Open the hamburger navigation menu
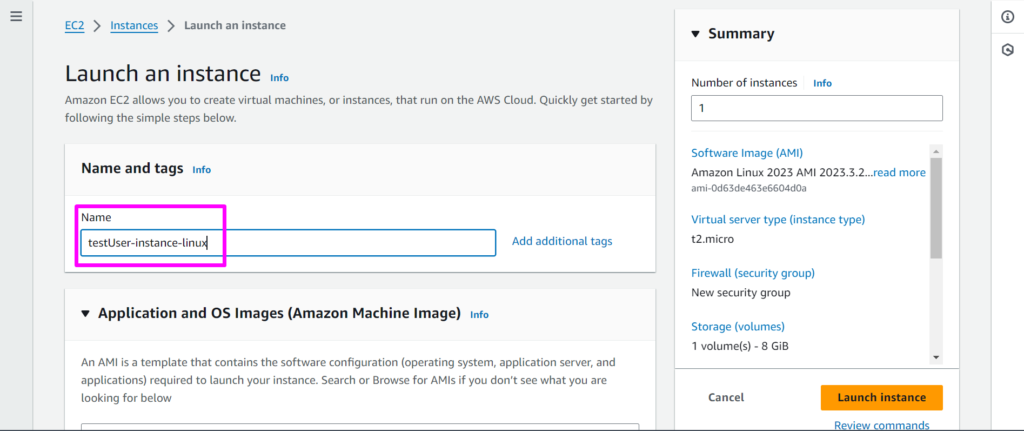This screenshot has height=431, width=1024. (x=16, y=18)
